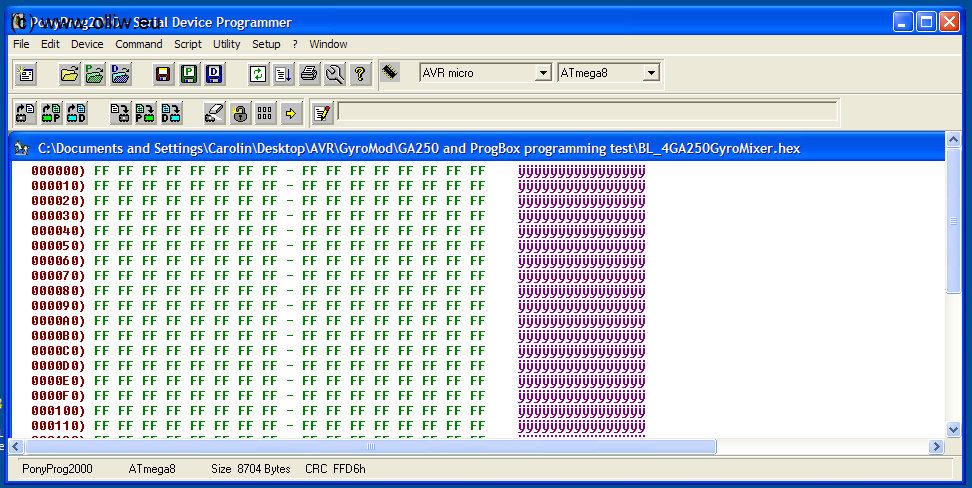972x488 pixels.
Task: Click the Read Device icon
Action: pos(26,113)
